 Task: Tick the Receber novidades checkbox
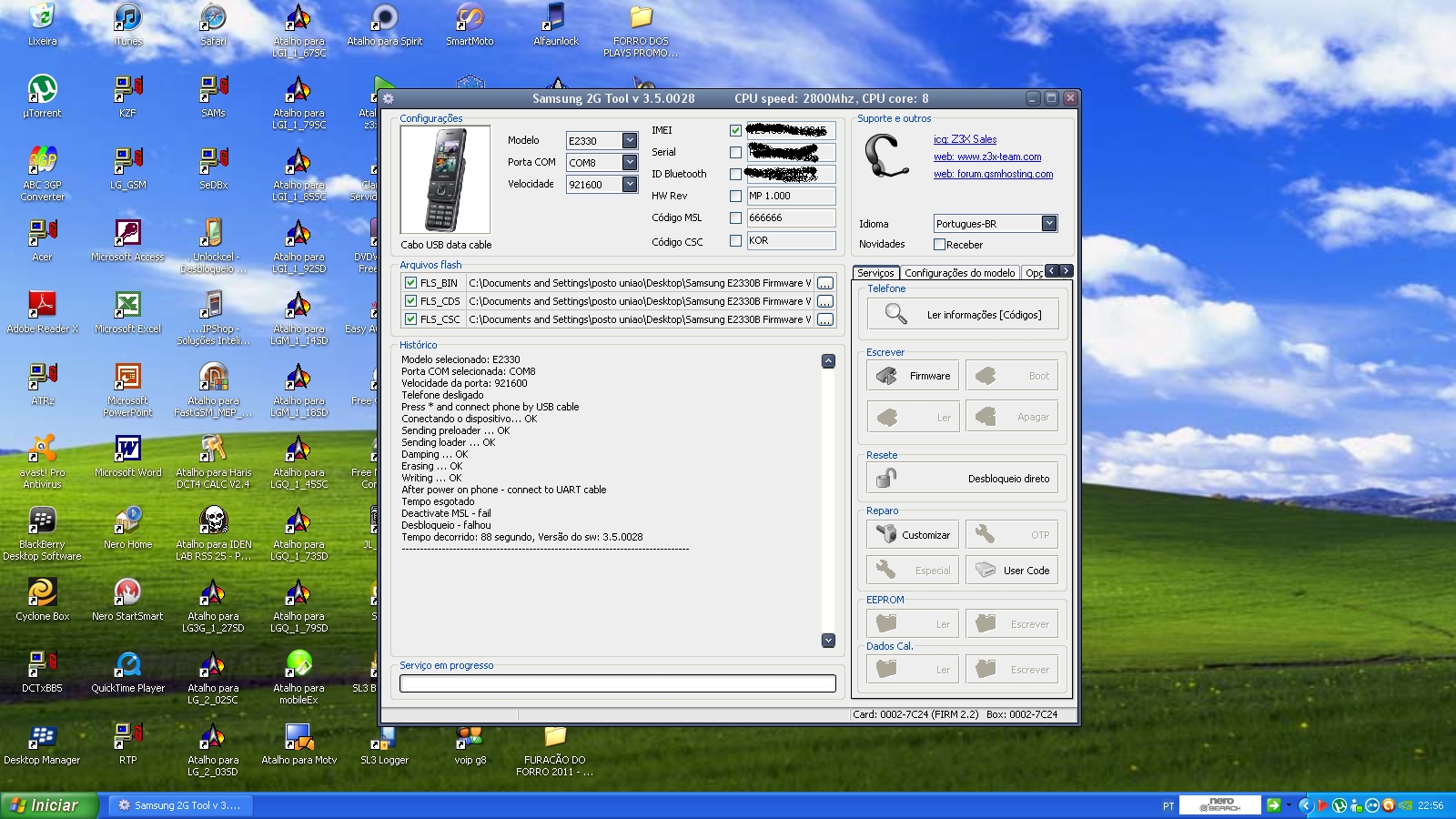pyautogui.click(x=939, y=245)
